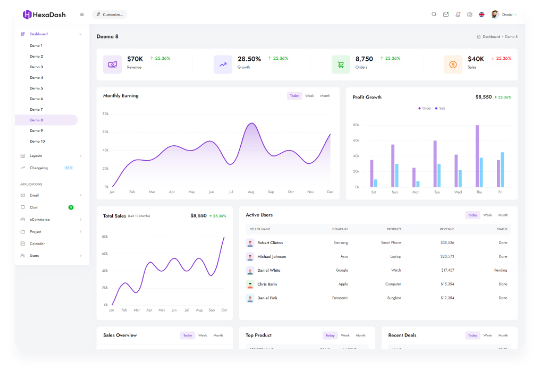Select Week tab in Sales Overview

pyautogui.click(x=202, y=335)
